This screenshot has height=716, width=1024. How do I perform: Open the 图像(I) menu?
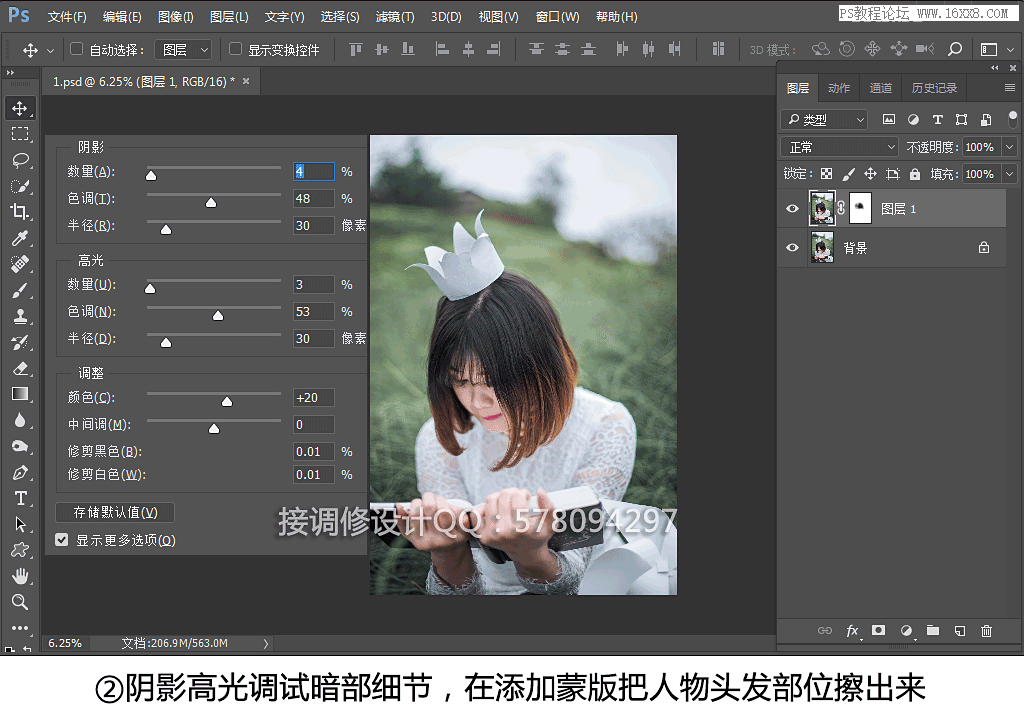pos(176,17)
